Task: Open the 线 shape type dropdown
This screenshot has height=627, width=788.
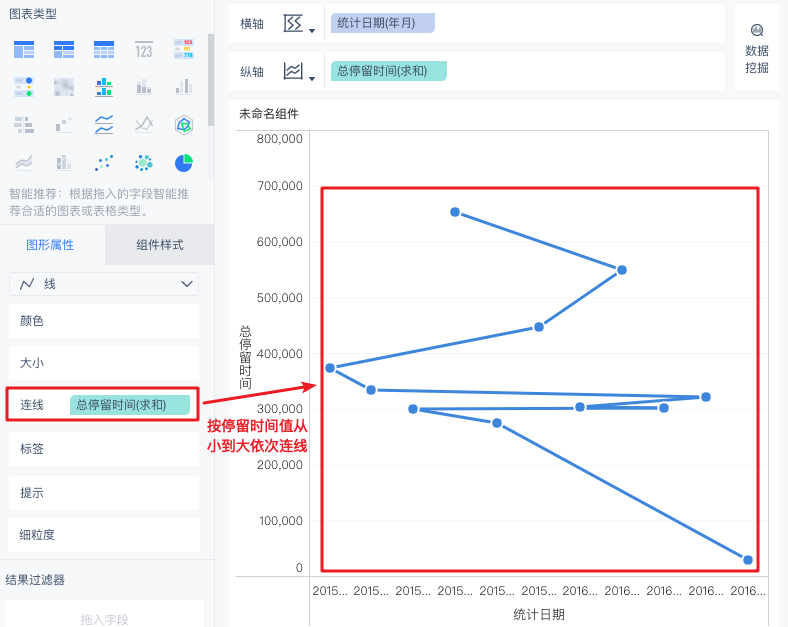Action: 104,284
